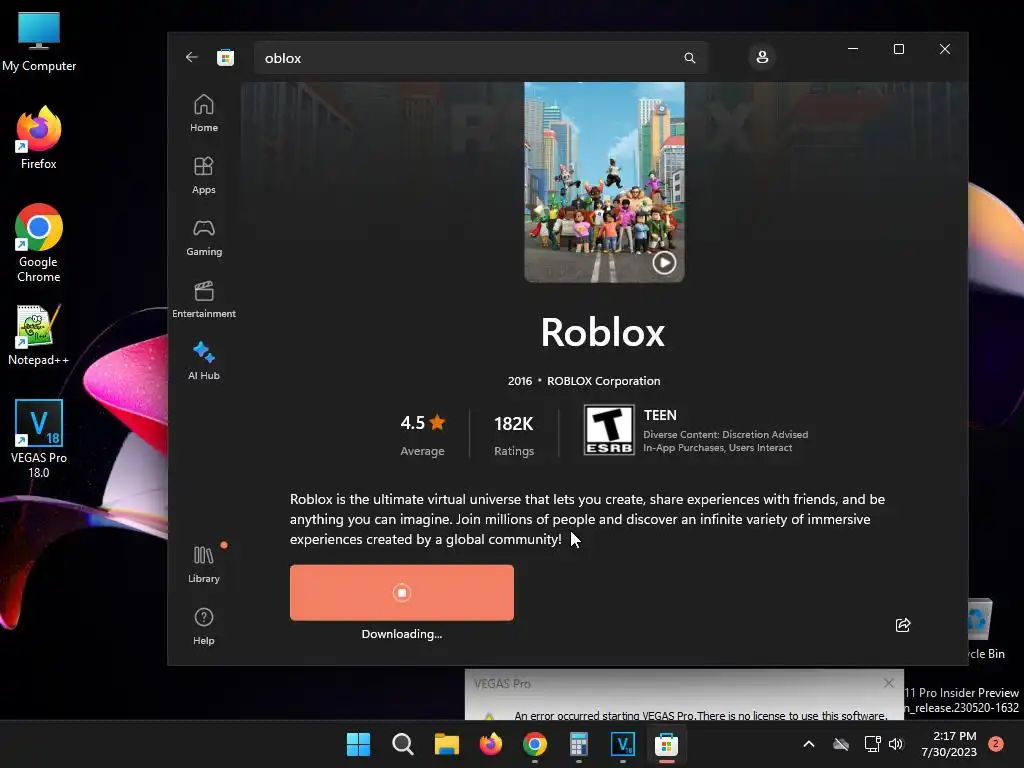Open Home in the Store sidebar
Viewport: 1024px width, 768px height.
204,114
